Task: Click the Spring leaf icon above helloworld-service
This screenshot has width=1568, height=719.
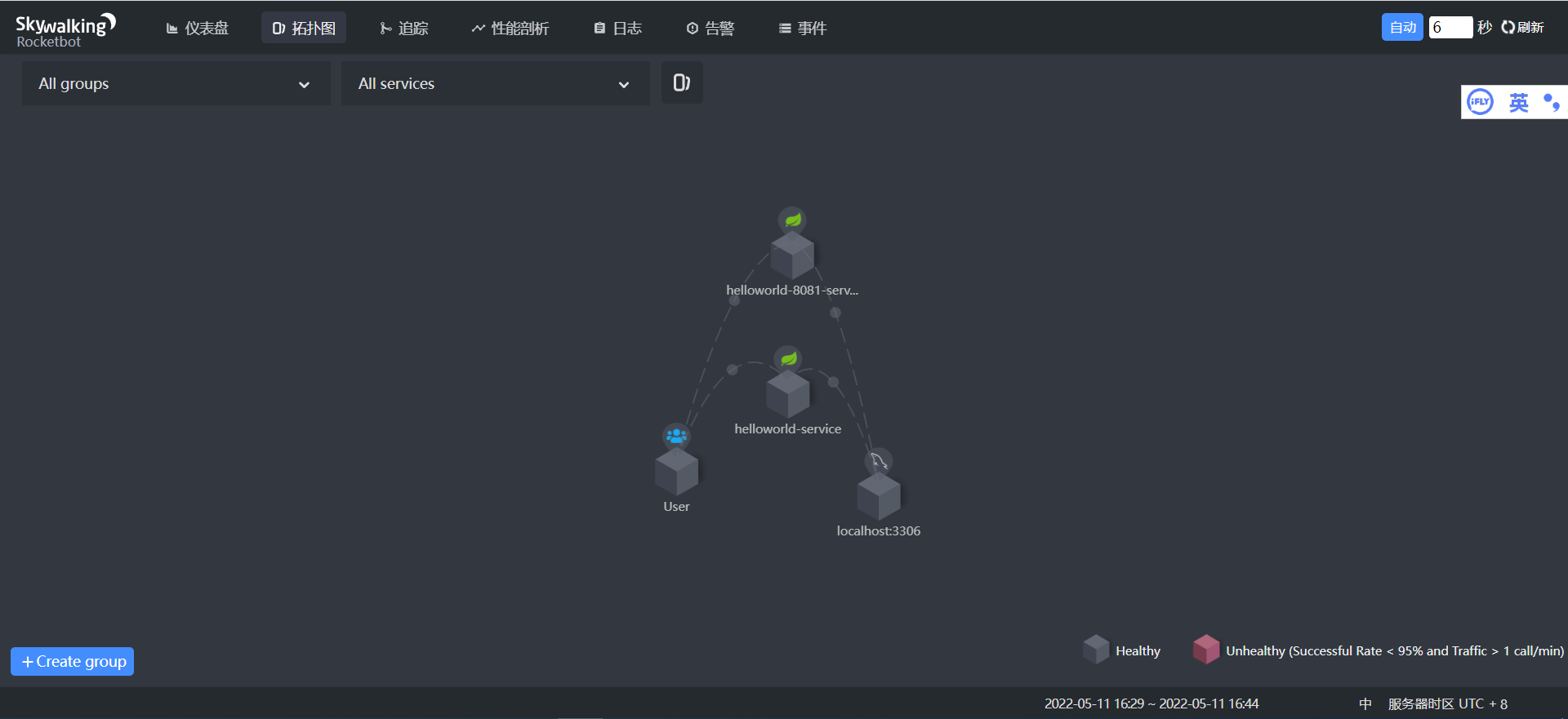Action: point(787,359)
